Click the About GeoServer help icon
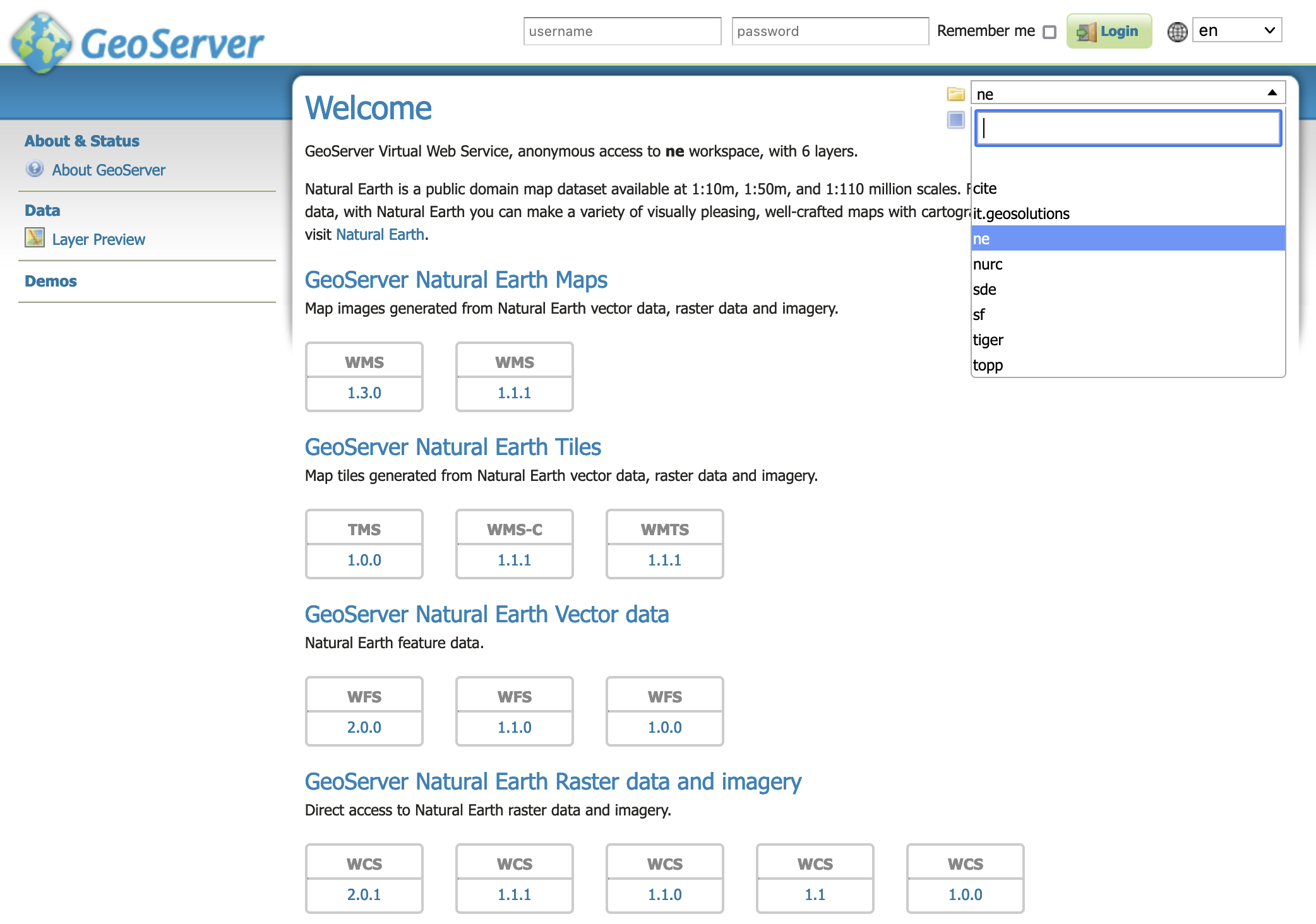This screenshot has height=924, width=1316. [35, 169]
